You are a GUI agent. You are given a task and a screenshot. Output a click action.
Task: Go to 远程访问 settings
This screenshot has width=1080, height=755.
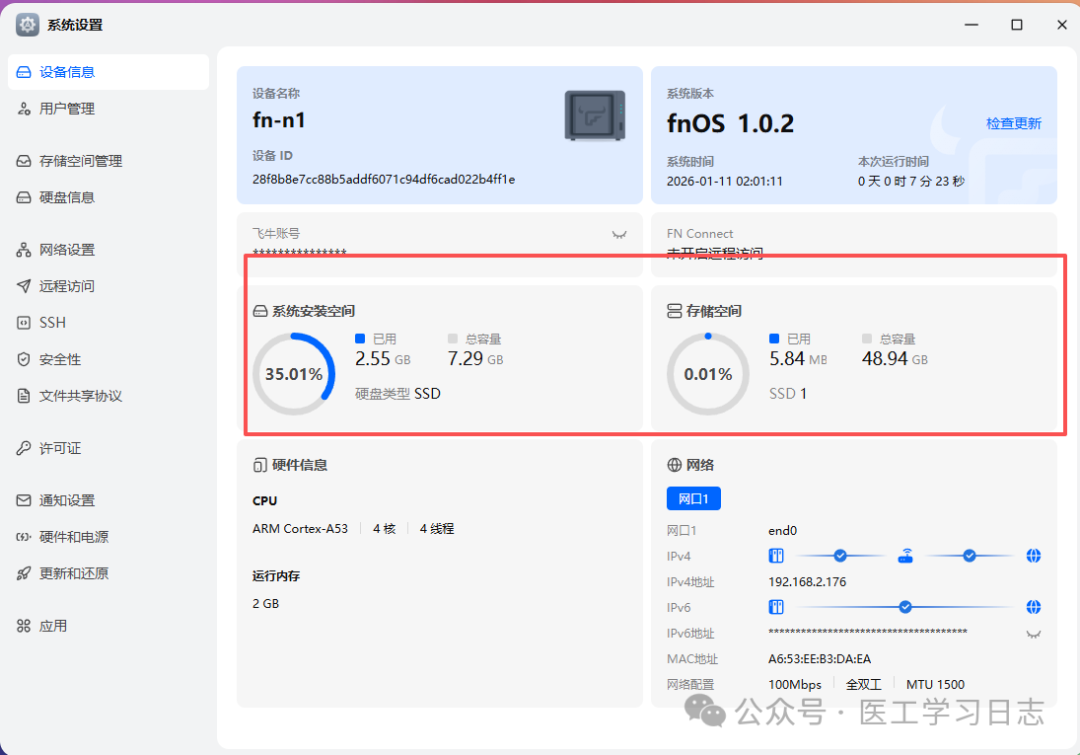67,286
